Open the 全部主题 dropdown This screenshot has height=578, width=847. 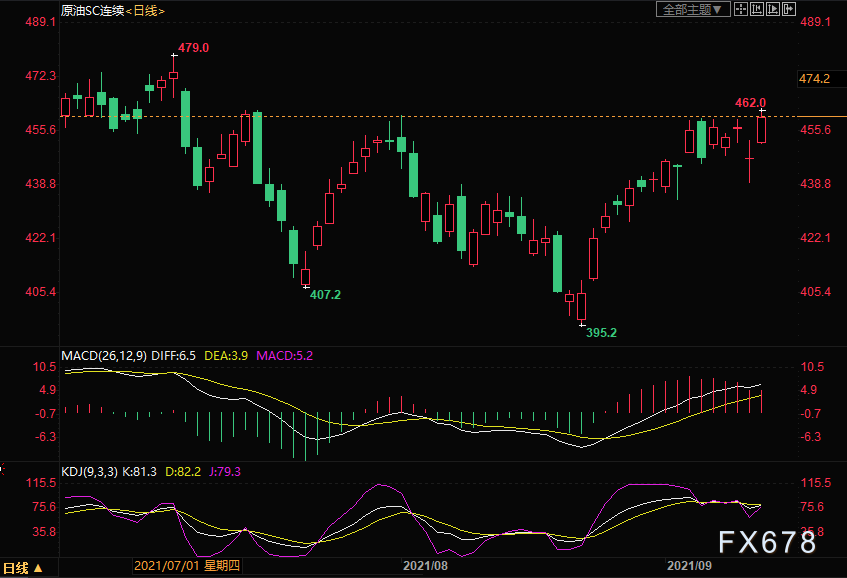691,9
